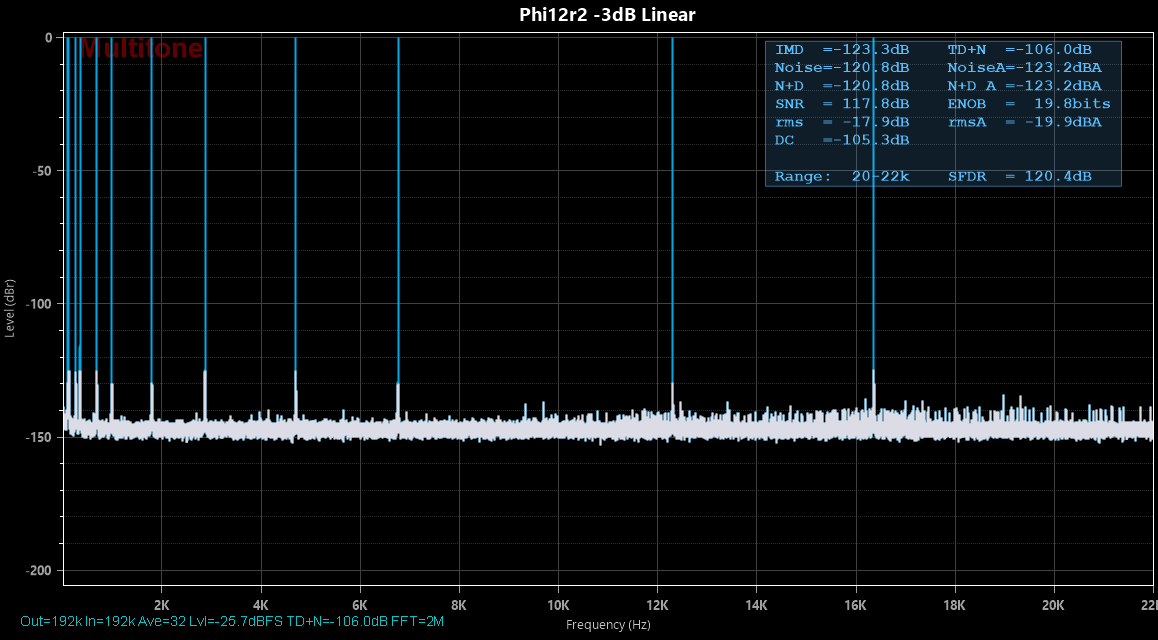Click the -200 level tick label
This screenshot has width=1158, height=640.
click(39, 571)
